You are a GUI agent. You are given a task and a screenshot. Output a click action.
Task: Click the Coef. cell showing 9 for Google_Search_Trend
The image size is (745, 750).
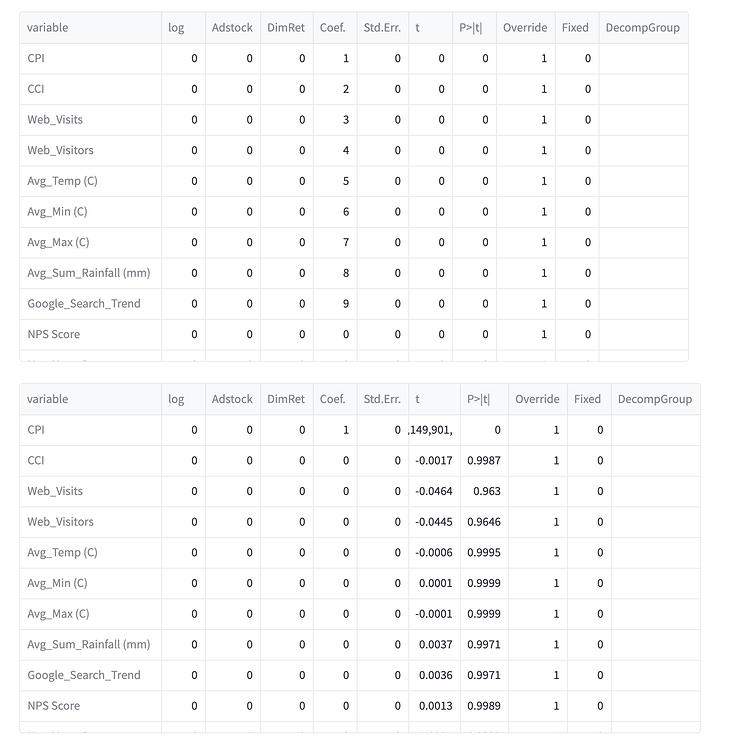click(x=335, y=304)
